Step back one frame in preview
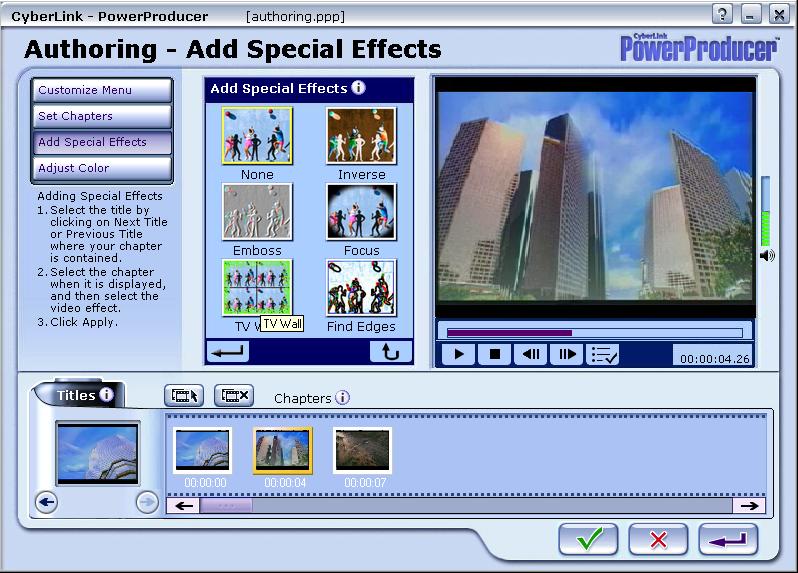The width and height of the screenshot is (798, 573). coord(530,354)
